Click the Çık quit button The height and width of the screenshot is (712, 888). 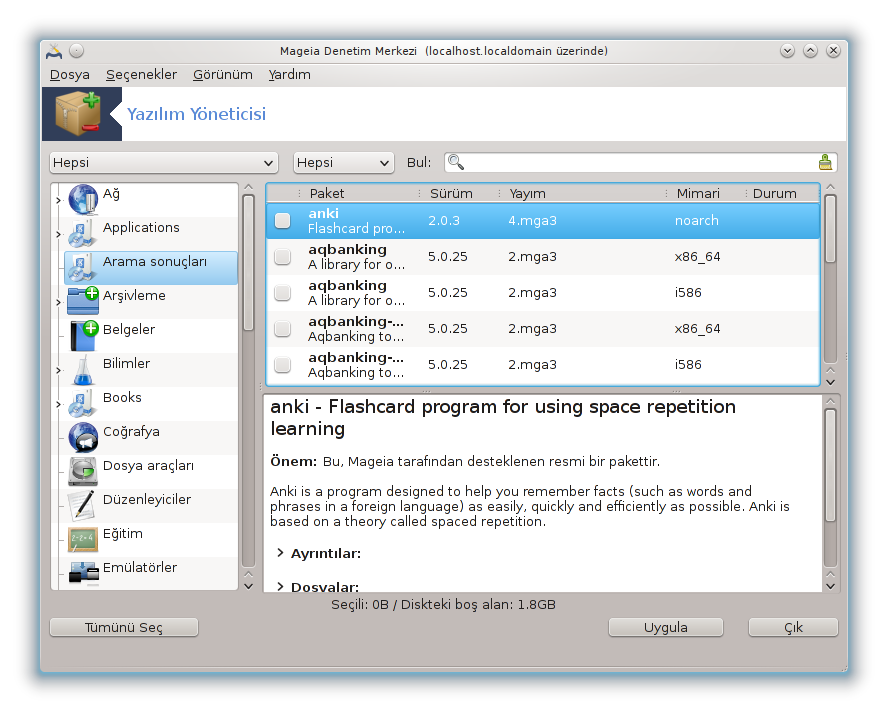click(x=793, y=628)
